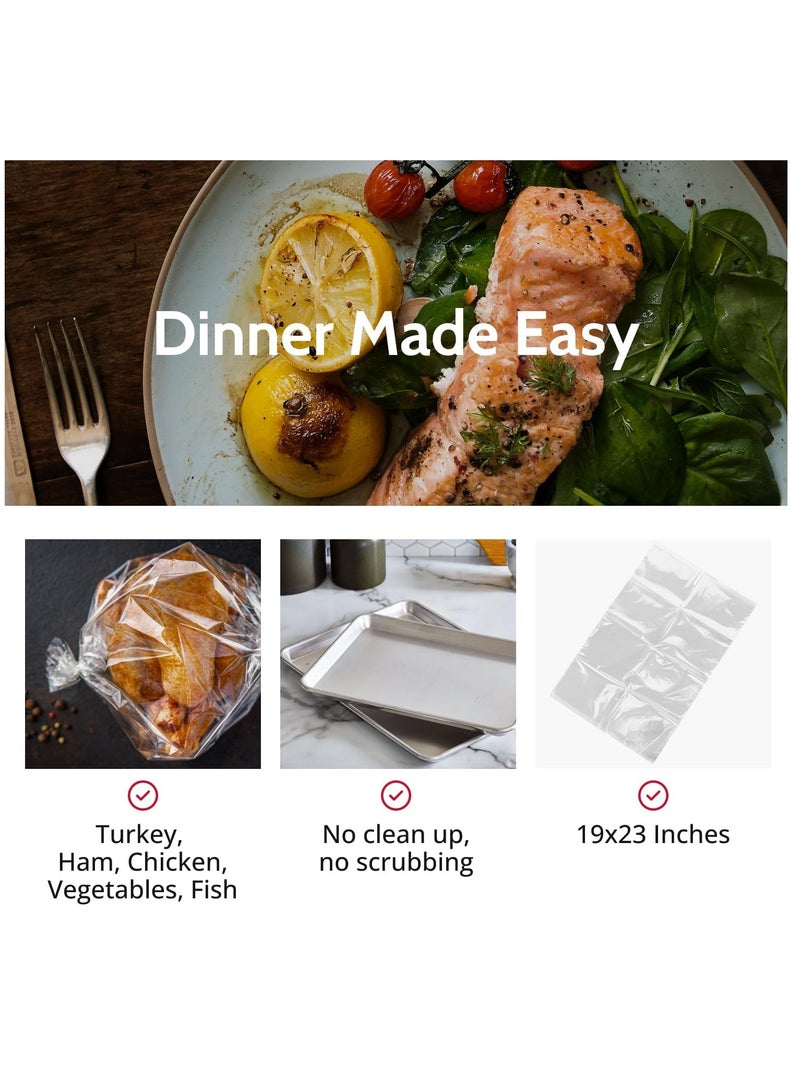Click the checkmark above 19x23 Inches
800x1091 pixels.
[653, 795]
